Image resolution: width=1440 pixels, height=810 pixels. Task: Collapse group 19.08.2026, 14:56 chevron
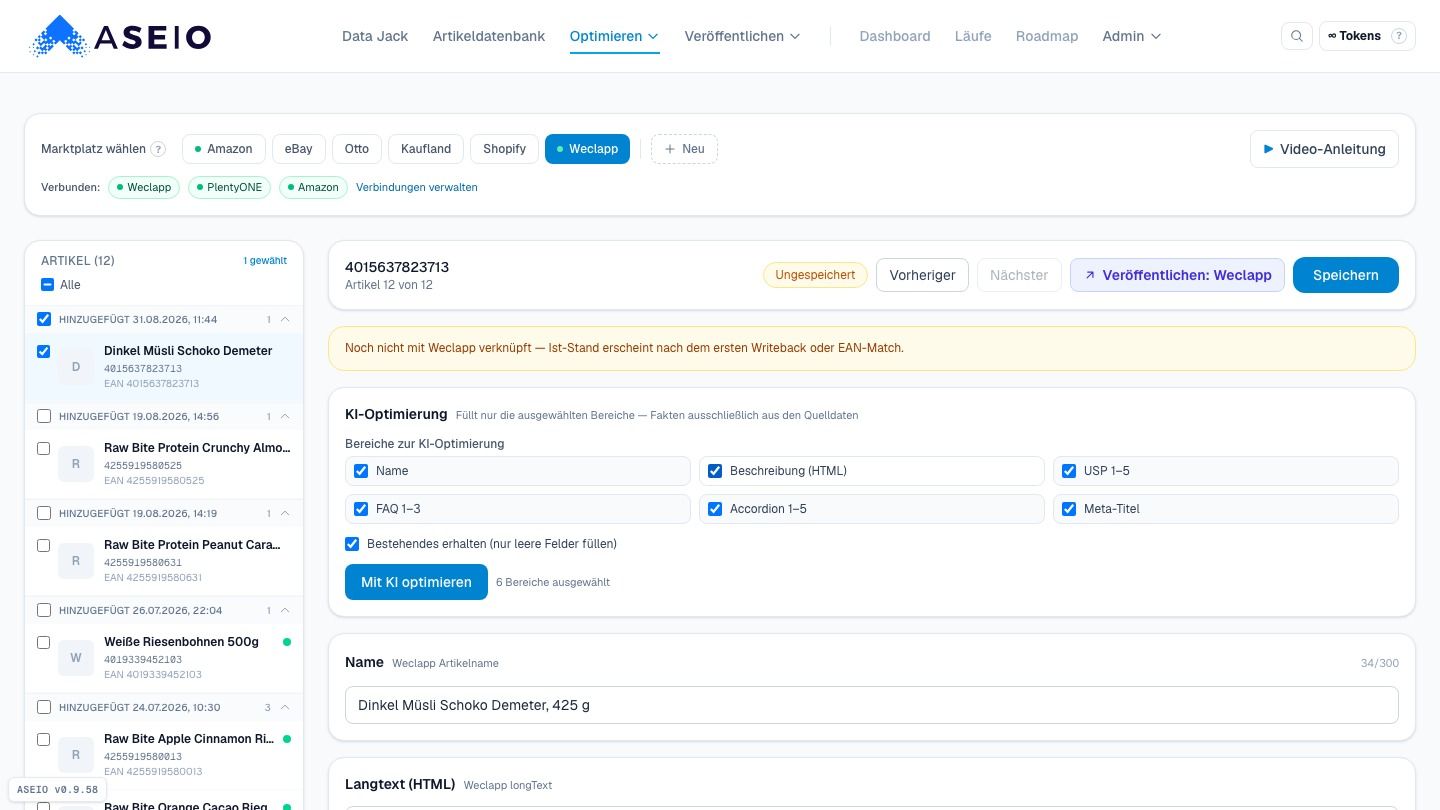coord(285,416)
